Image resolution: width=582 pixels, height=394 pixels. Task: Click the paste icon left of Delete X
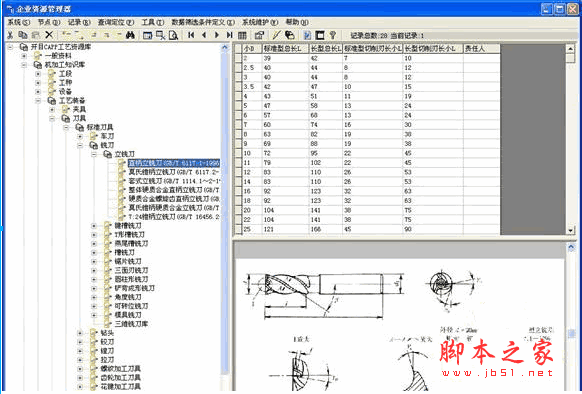coord(36,35)
